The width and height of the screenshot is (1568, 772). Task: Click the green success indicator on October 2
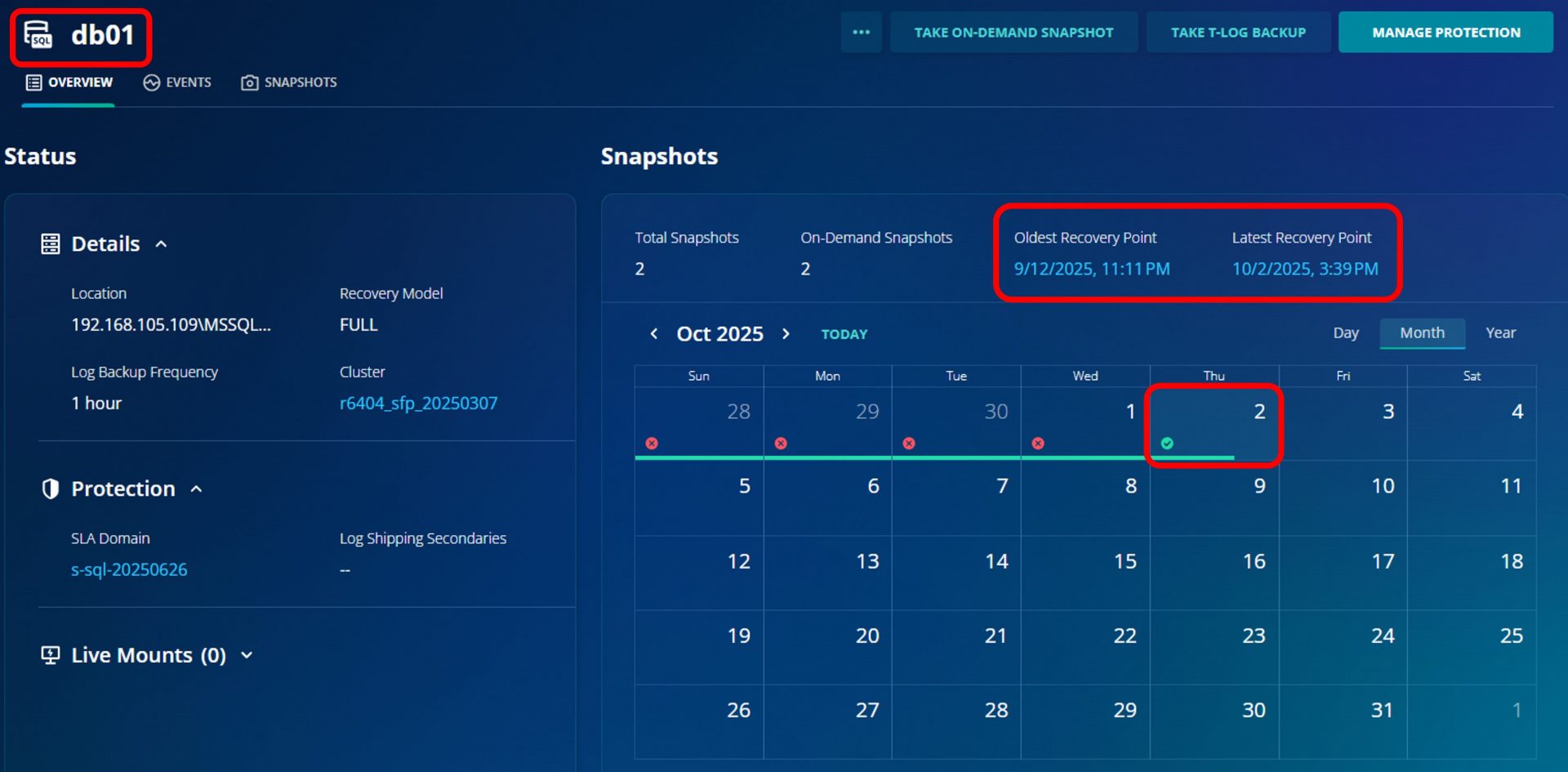(1167, 444)
